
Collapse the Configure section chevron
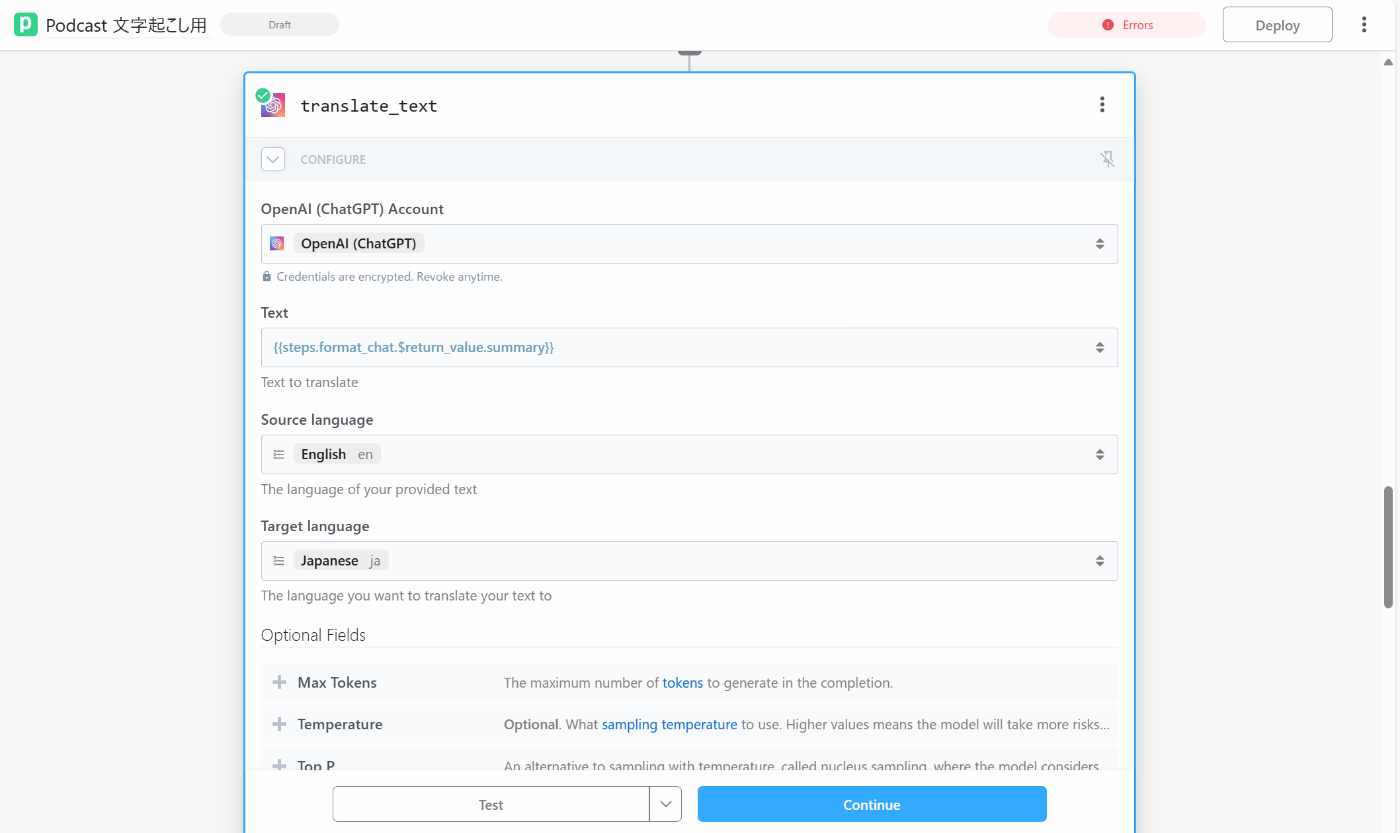coord(273,159)
